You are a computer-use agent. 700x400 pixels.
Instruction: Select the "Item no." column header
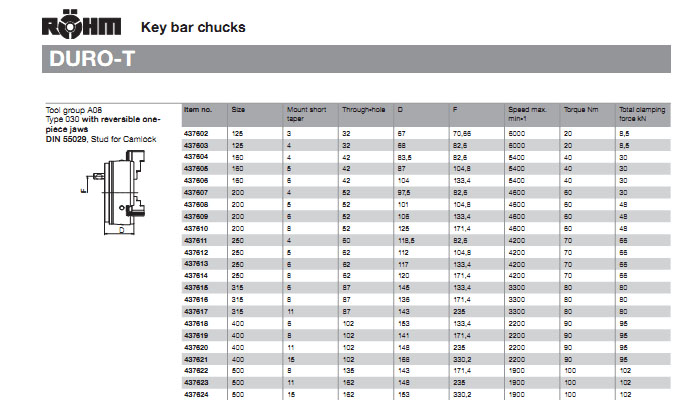(x=198, y=108)
